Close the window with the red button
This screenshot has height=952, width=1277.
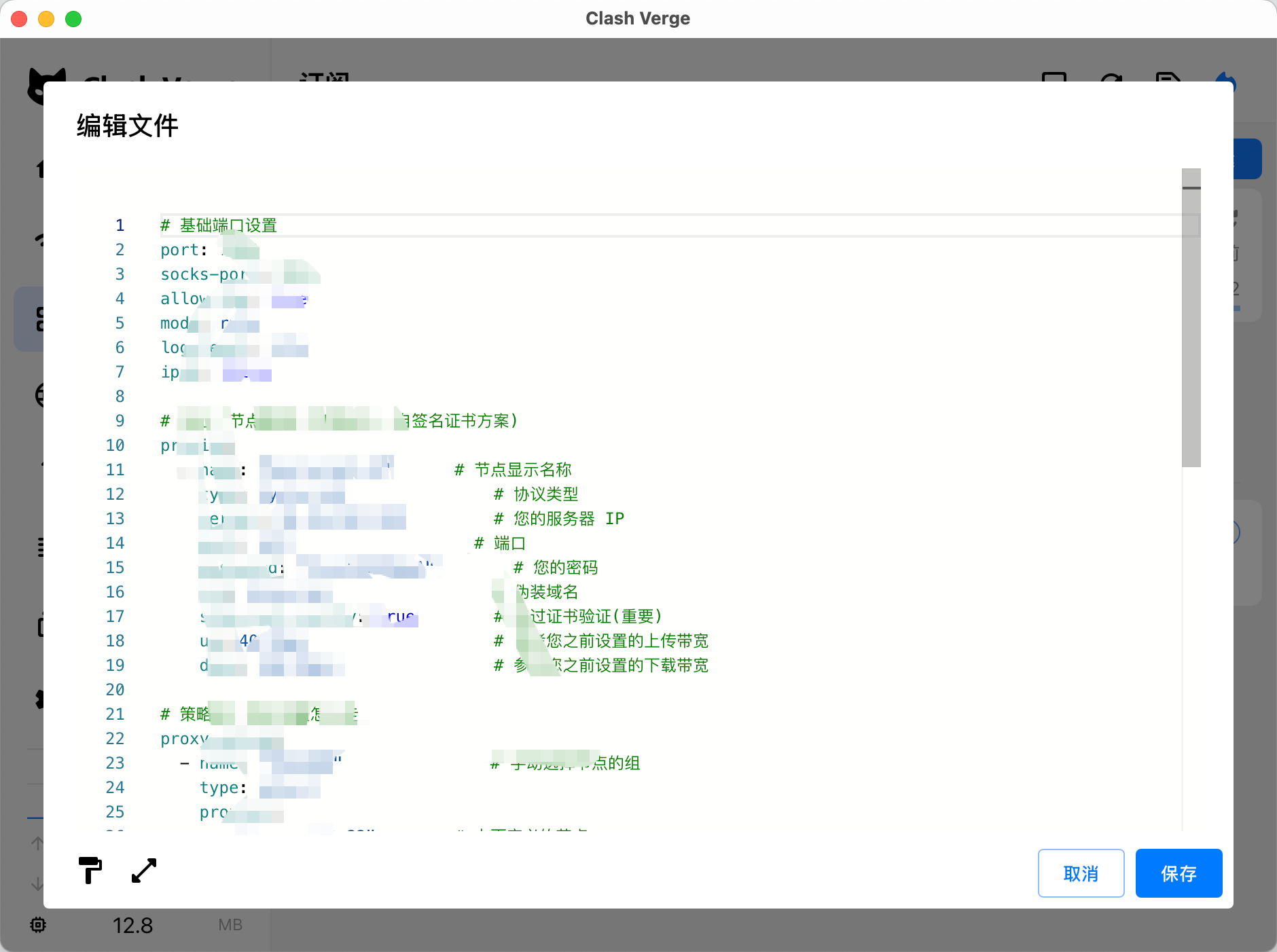19,19
